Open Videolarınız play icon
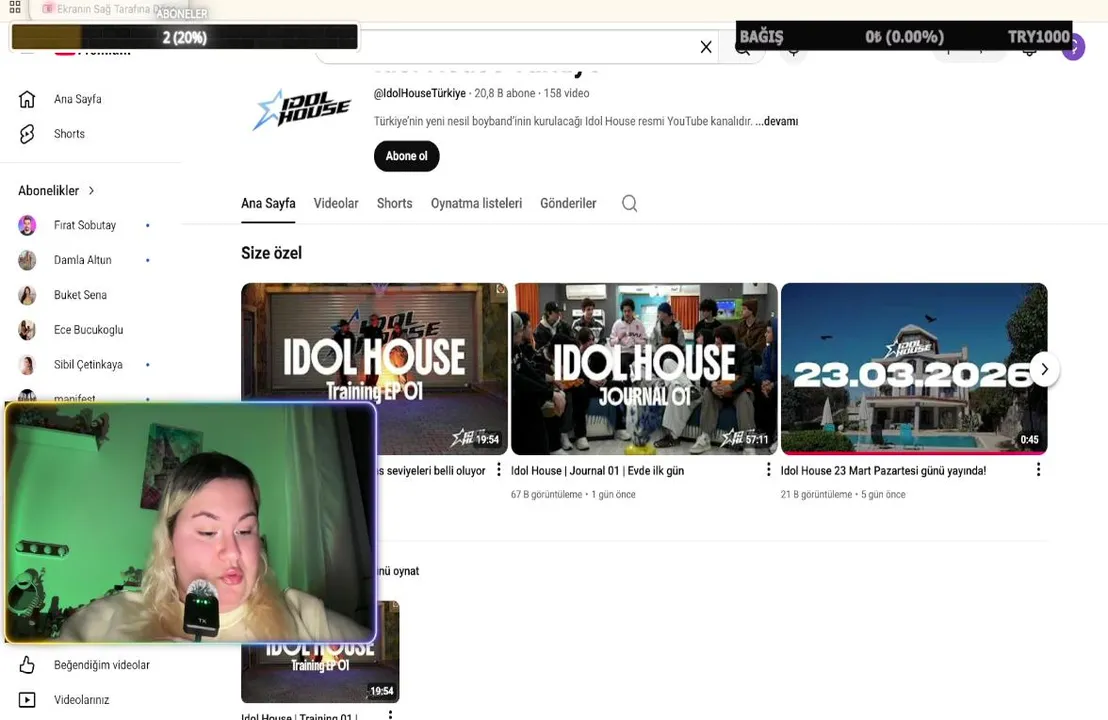Image resolution: width=1108 pixels, height=720 pixels. (27, 700)
